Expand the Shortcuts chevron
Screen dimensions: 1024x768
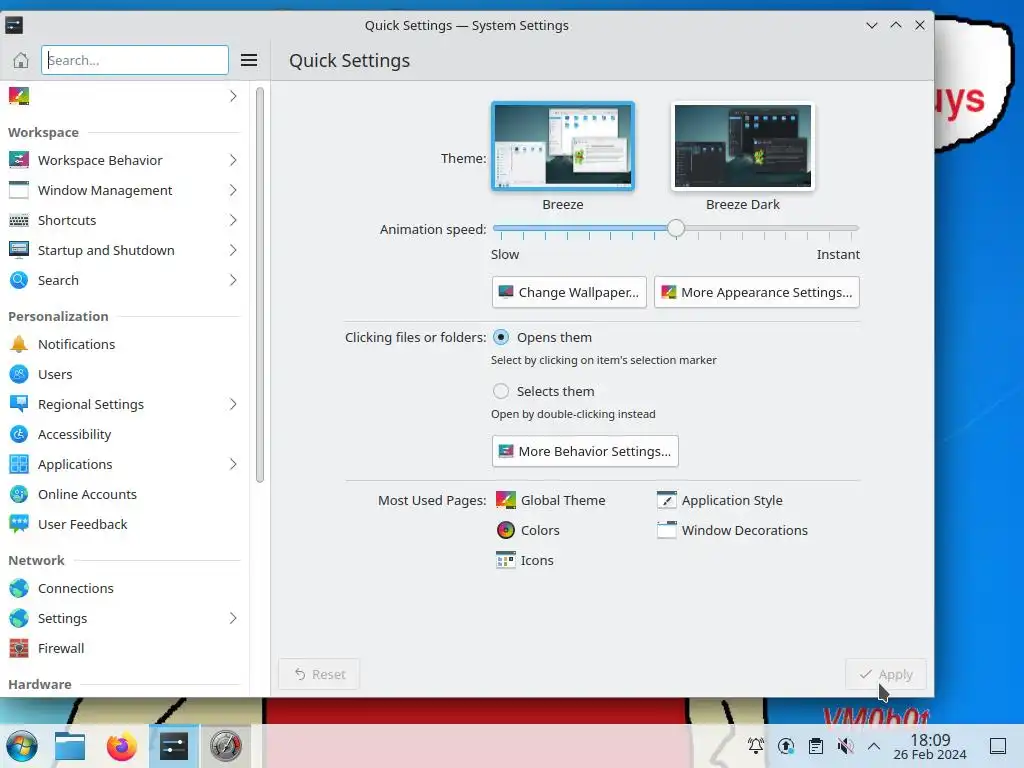tap(233, 220)
